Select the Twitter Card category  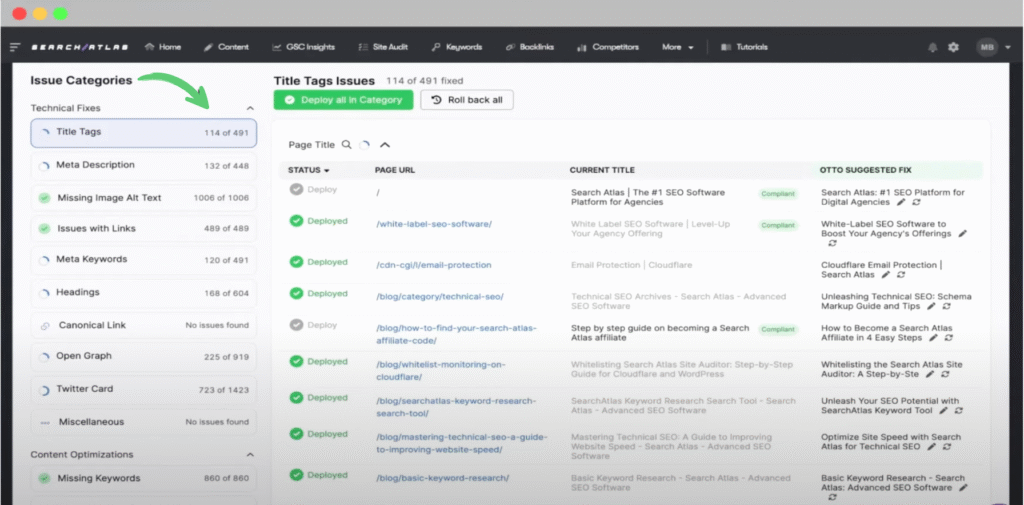pos(144,389)
